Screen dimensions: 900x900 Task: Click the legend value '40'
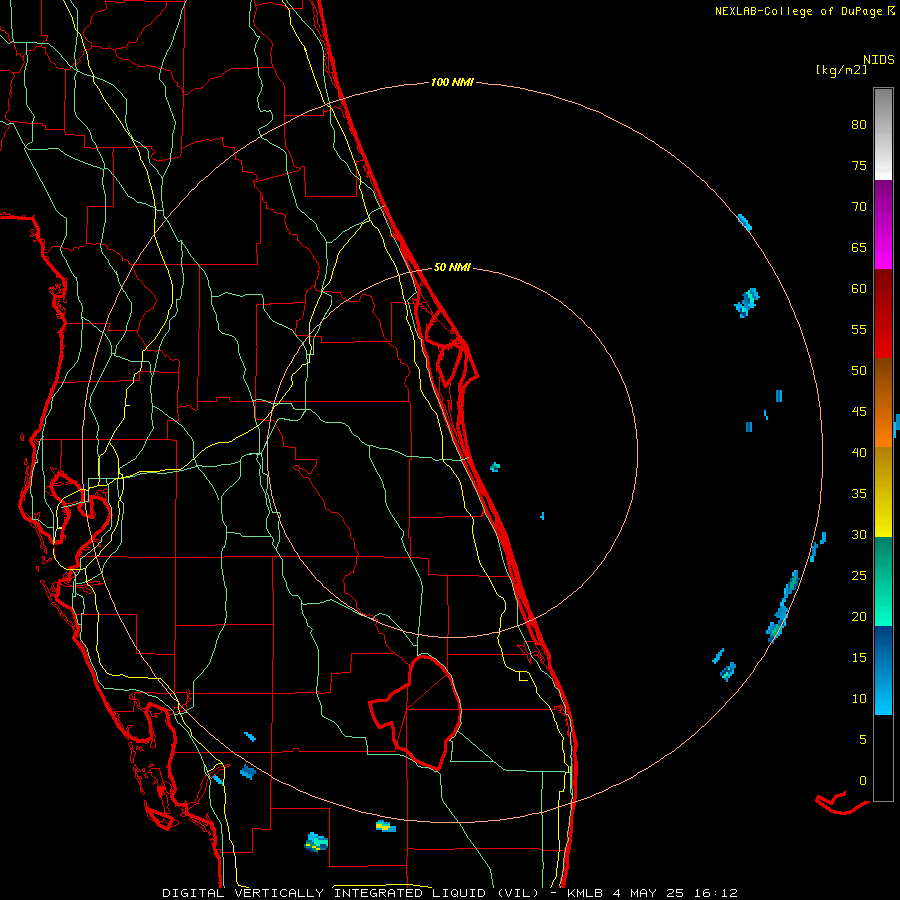coord(859,453)
